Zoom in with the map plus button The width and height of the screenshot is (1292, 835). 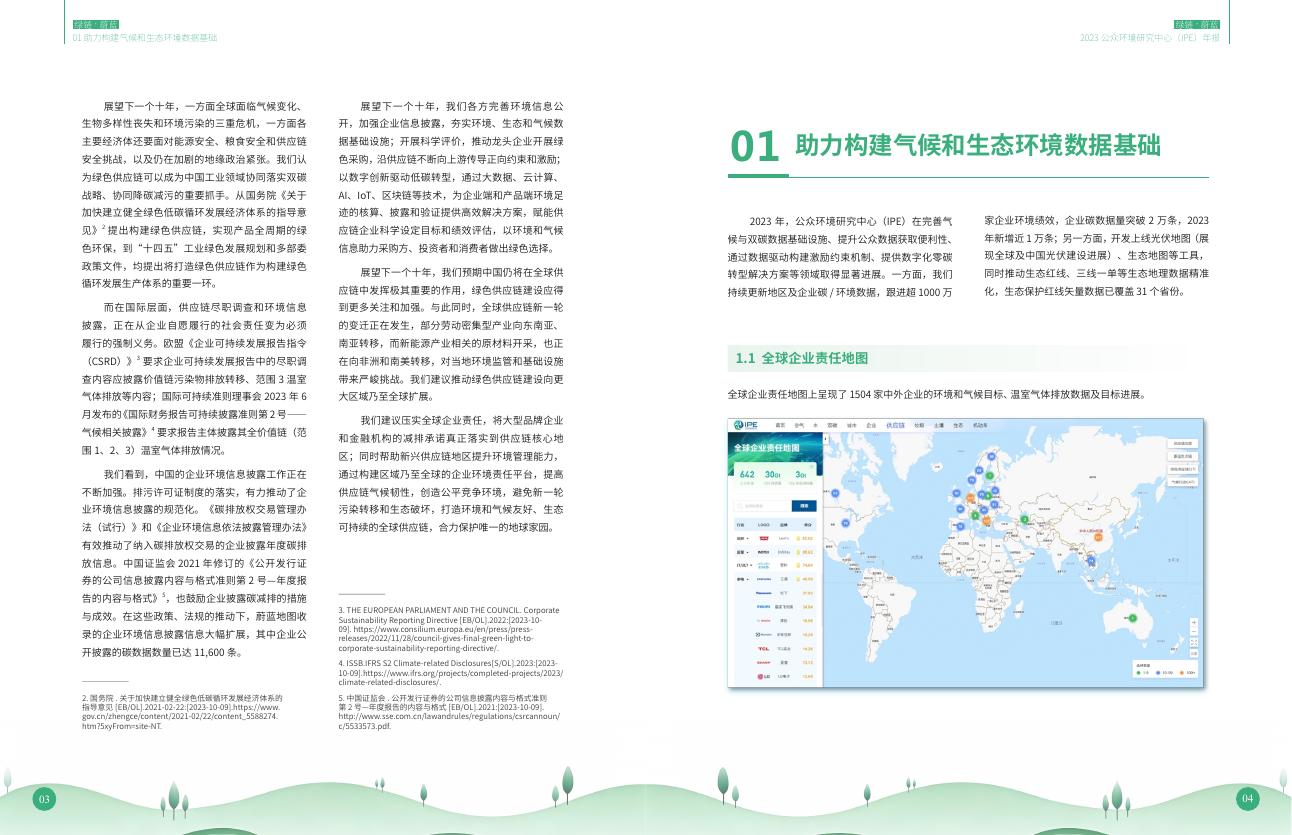point(1194,622)
